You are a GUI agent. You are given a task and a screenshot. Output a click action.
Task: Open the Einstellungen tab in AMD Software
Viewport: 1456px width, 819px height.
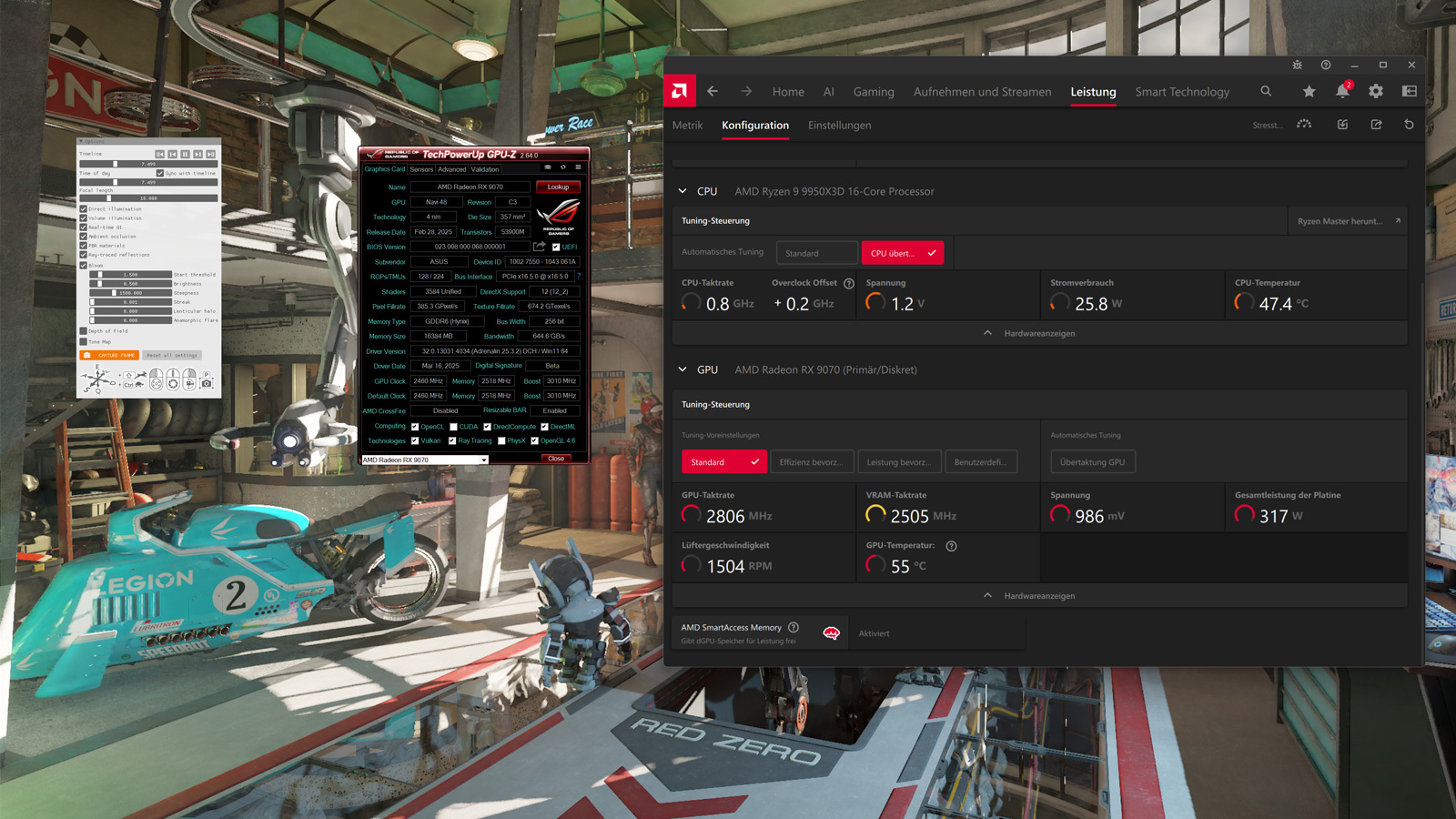click(839, 126)
